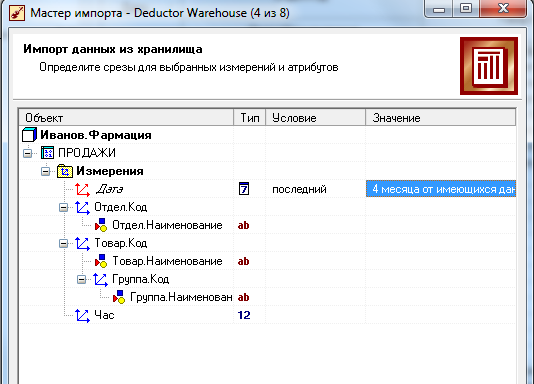534x384 pixels.
Task: Click the Измерения folder icon
Action: [65, 171]
